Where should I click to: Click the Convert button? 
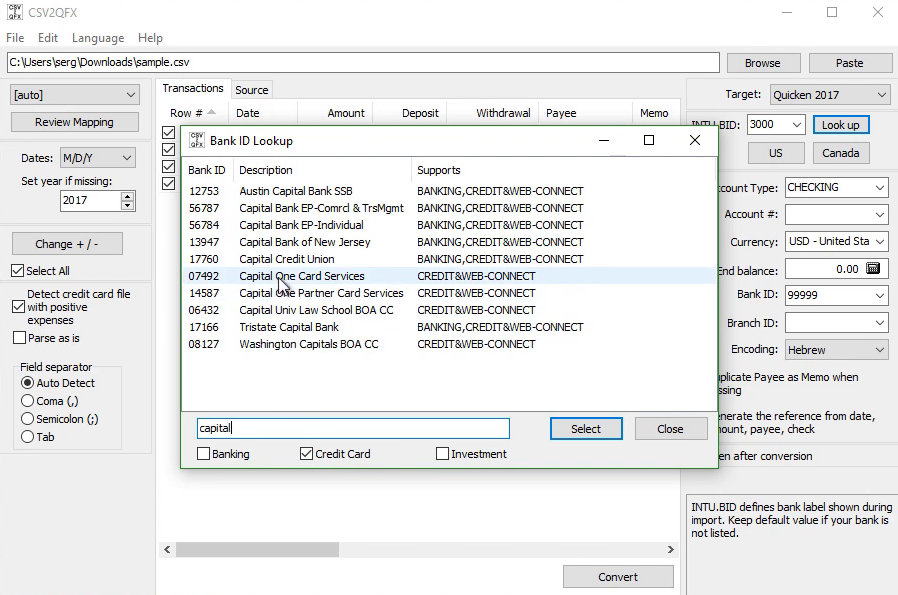(x=618, y=577)
